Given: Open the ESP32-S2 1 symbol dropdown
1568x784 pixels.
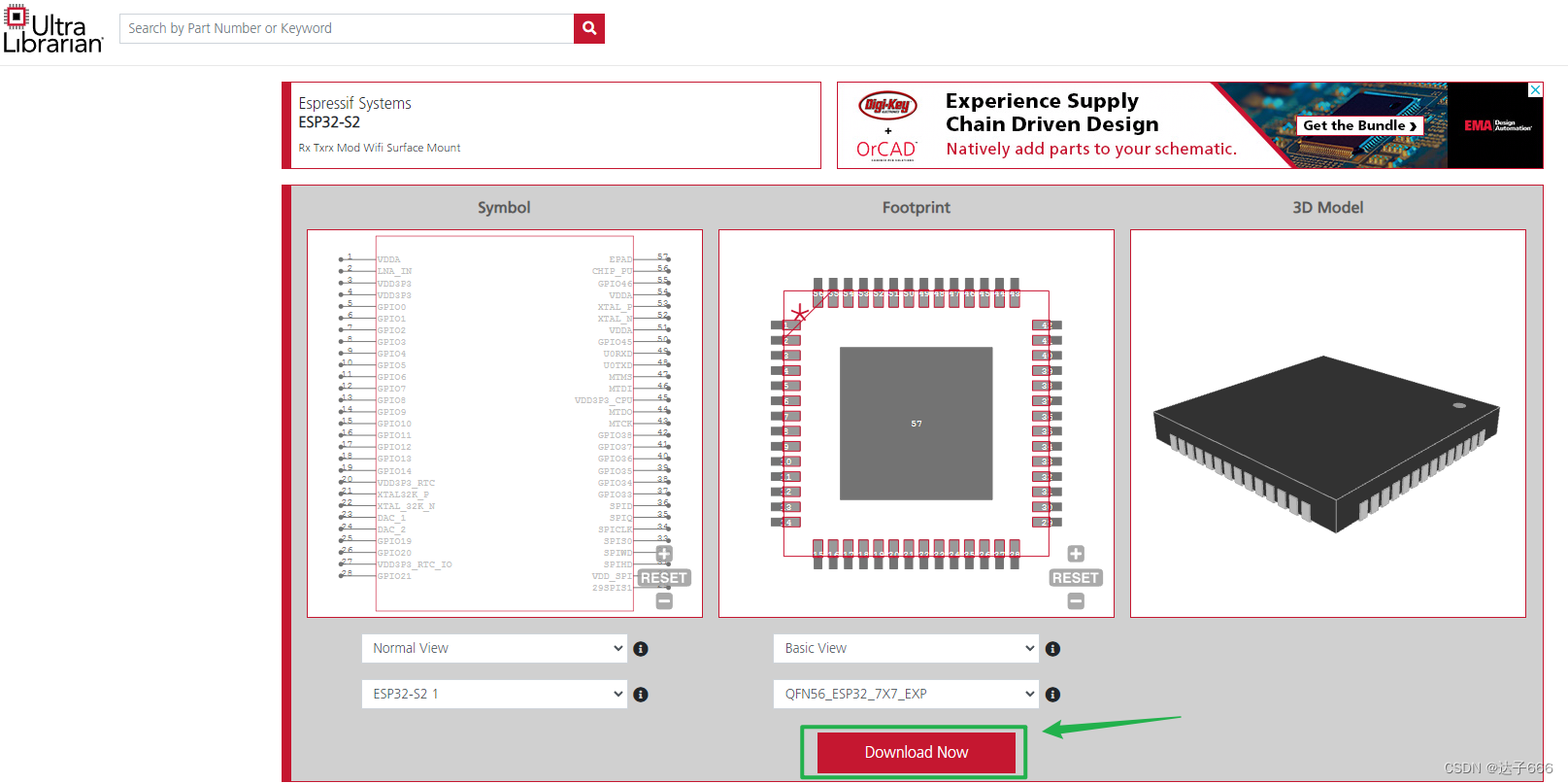Looking at the screenshot, I should 494,694.
